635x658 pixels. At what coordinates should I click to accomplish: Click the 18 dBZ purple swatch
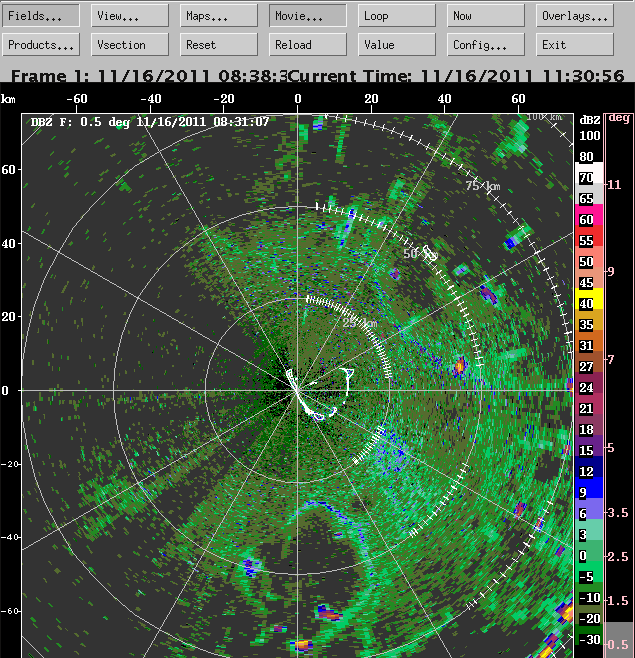click(x=589, y=425)
